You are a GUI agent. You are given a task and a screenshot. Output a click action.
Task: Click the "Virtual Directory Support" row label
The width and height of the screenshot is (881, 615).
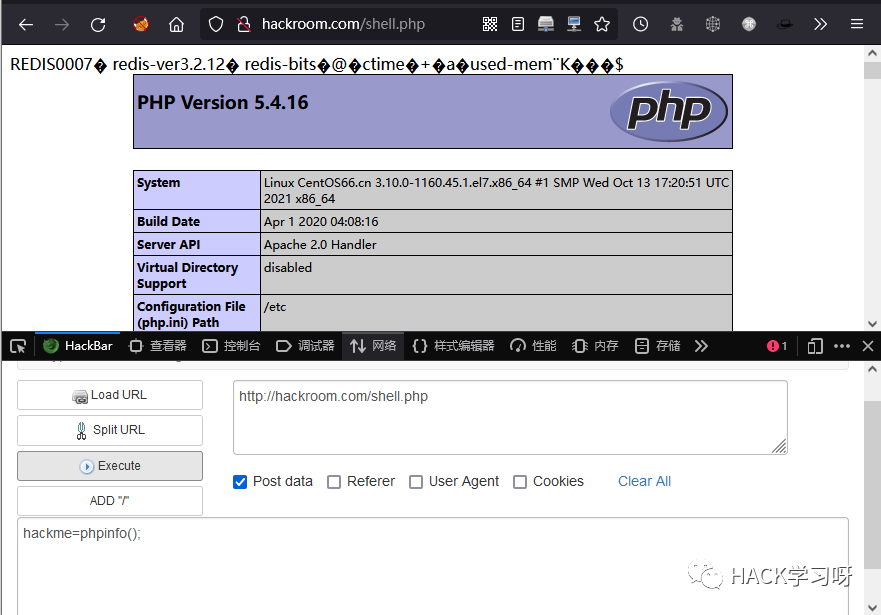click(x=197, y=275)
